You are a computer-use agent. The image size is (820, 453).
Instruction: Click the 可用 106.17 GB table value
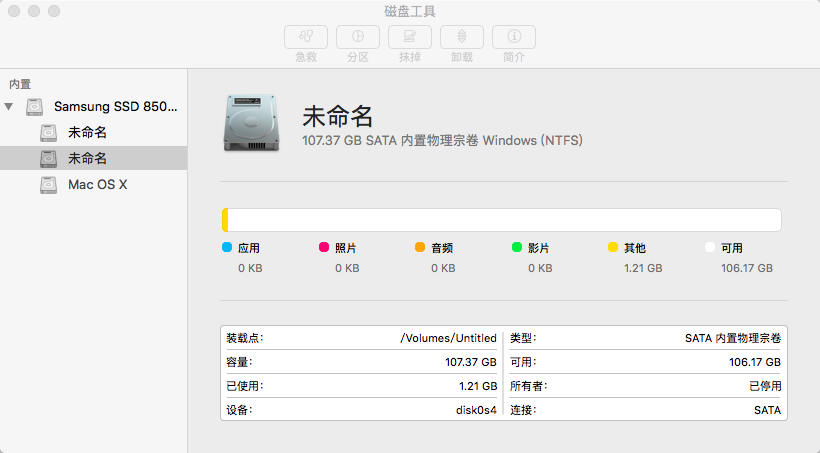(755, 362)
